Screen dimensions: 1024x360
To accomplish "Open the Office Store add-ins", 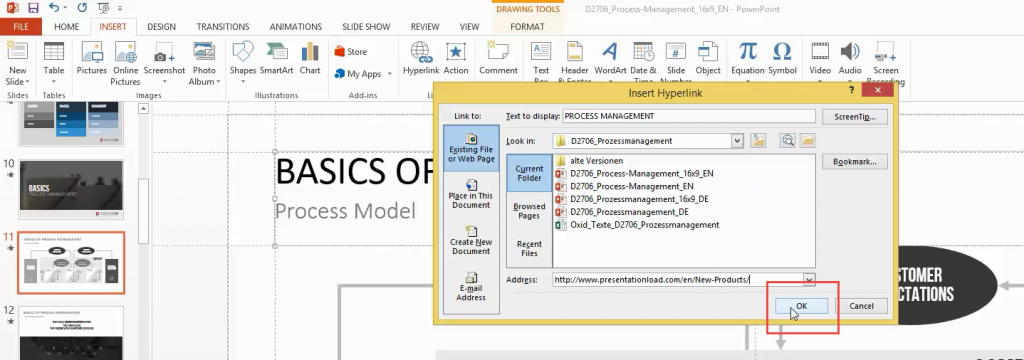I will point(351,52).
